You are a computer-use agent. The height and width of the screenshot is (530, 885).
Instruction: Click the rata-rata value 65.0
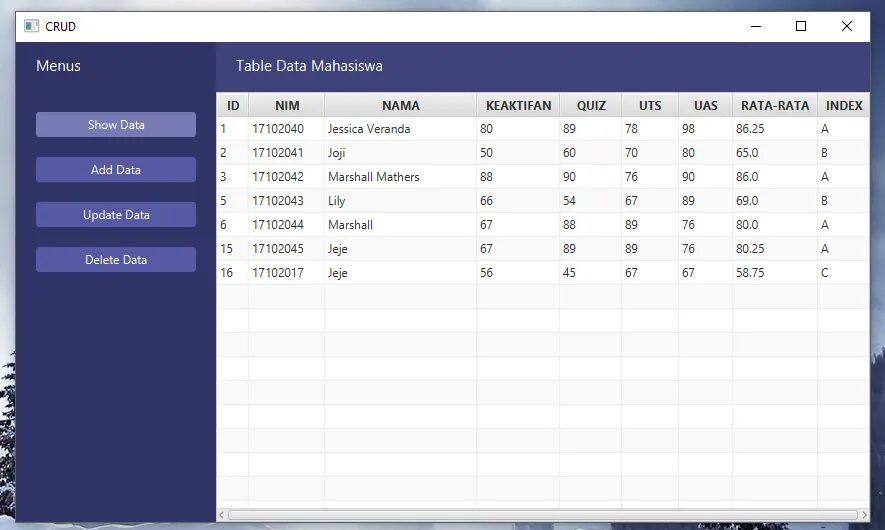pos(775,153)
